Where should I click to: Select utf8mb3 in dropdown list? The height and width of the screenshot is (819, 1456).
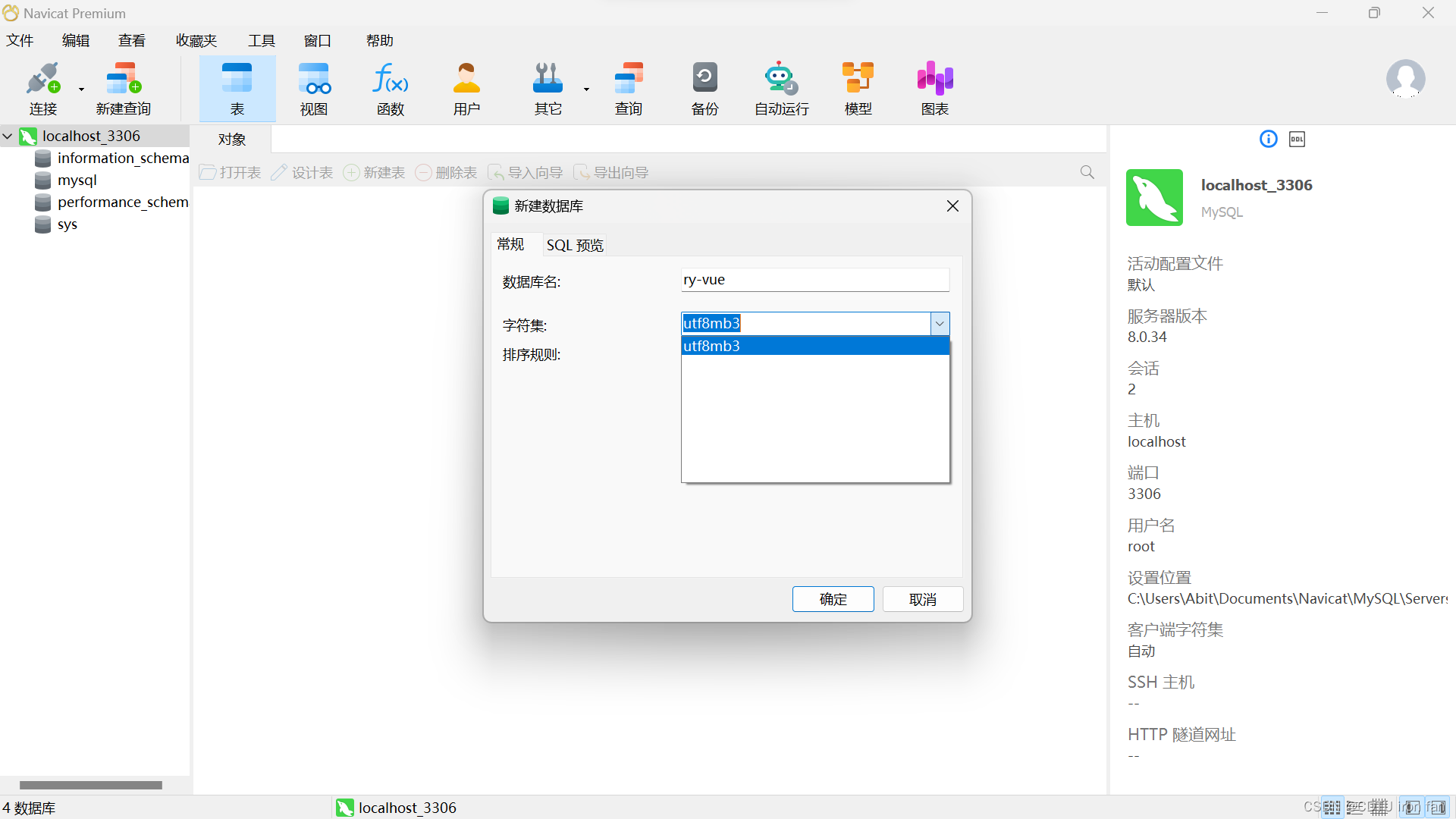pos(814,347)
